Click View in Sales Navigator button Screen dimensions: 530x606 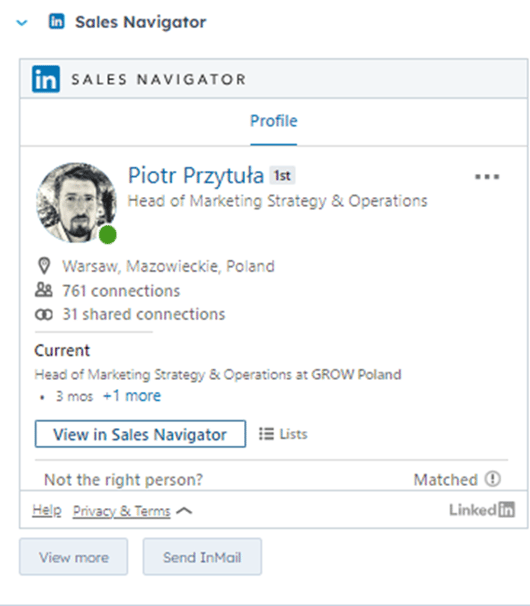pyautogui.click(x=140, y=434)
